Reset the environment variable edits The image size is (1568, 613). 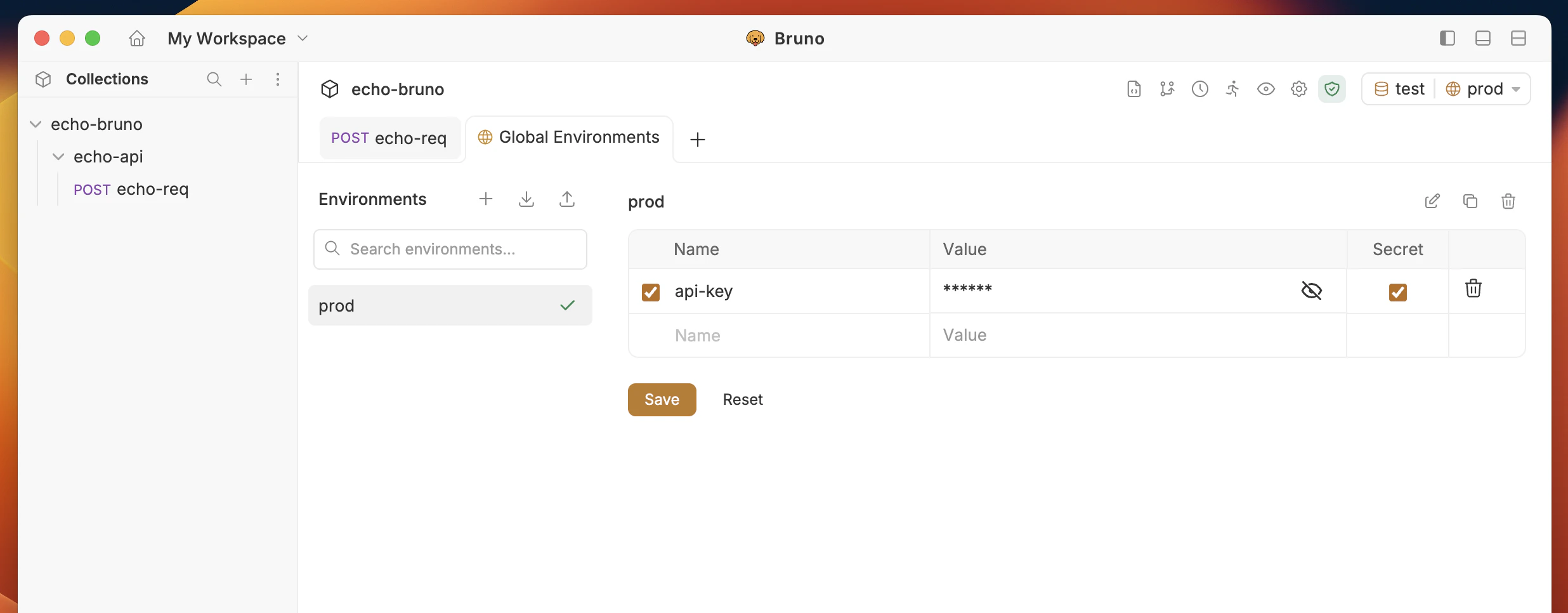coord(742,399)
